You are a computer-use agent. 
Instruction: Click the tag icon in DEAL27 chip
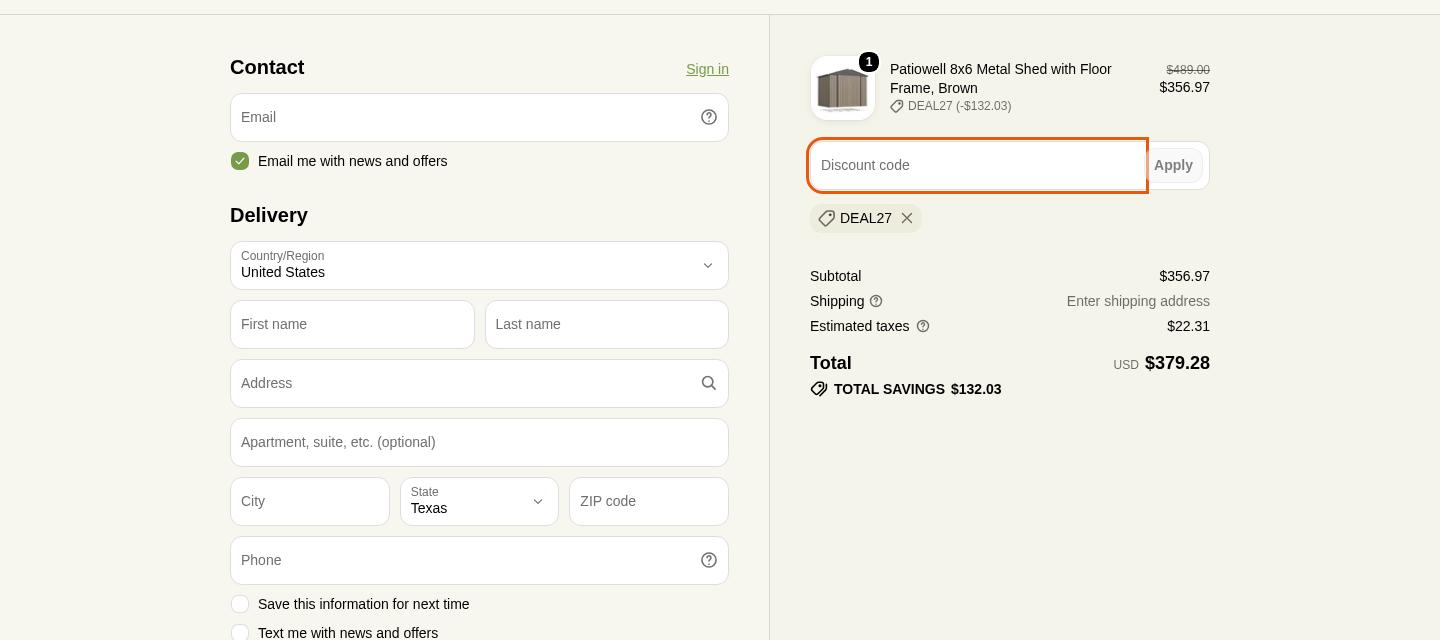tap(826, 218)
